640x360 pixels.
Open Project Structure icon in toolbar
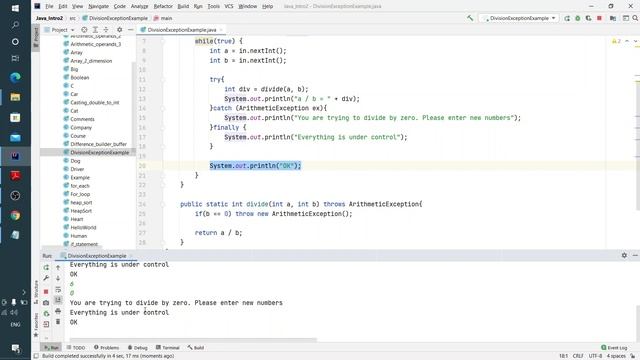pos(613,18)
